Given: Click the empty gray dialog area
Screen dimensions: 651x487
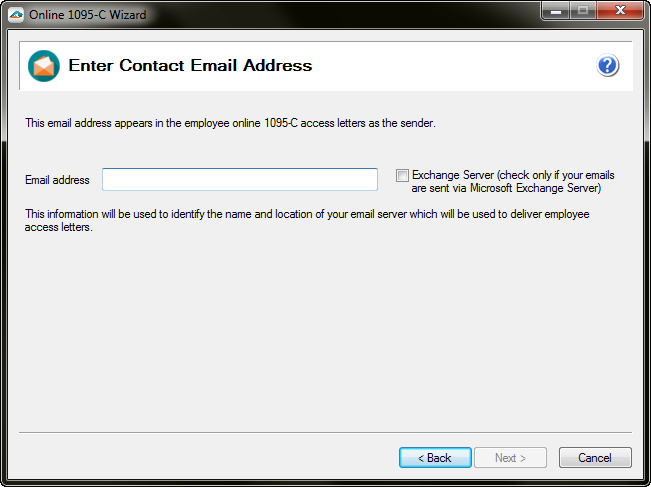Looking at the screenshot, I should (x=325, y=330).
